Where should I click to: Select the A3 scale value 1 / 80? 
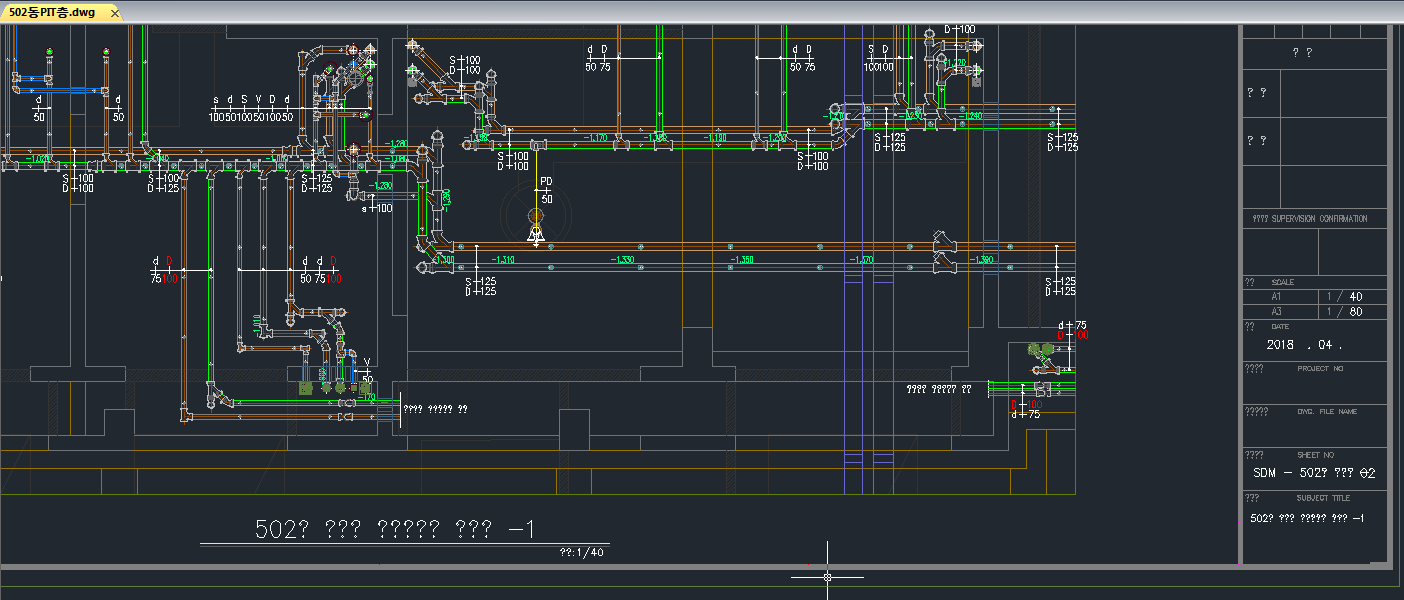coord(1343,312)
